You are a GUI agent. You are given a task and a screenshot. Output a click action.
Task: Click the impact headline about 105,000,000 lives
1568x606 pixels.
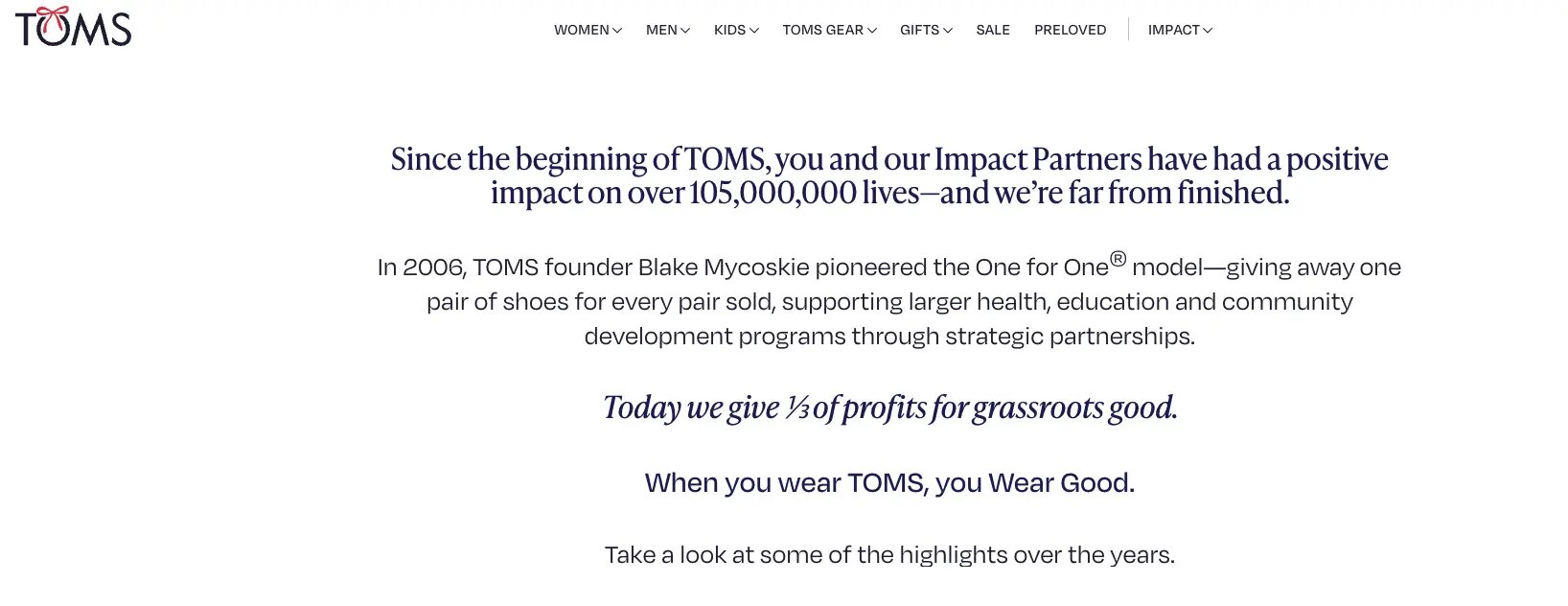point(888,175)
